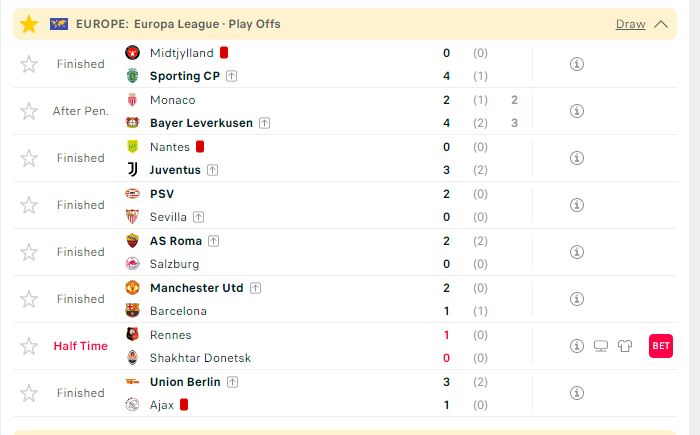Show info for Manchester Utd vs Barcelona
Screen dimensions: 700x435
577,299
